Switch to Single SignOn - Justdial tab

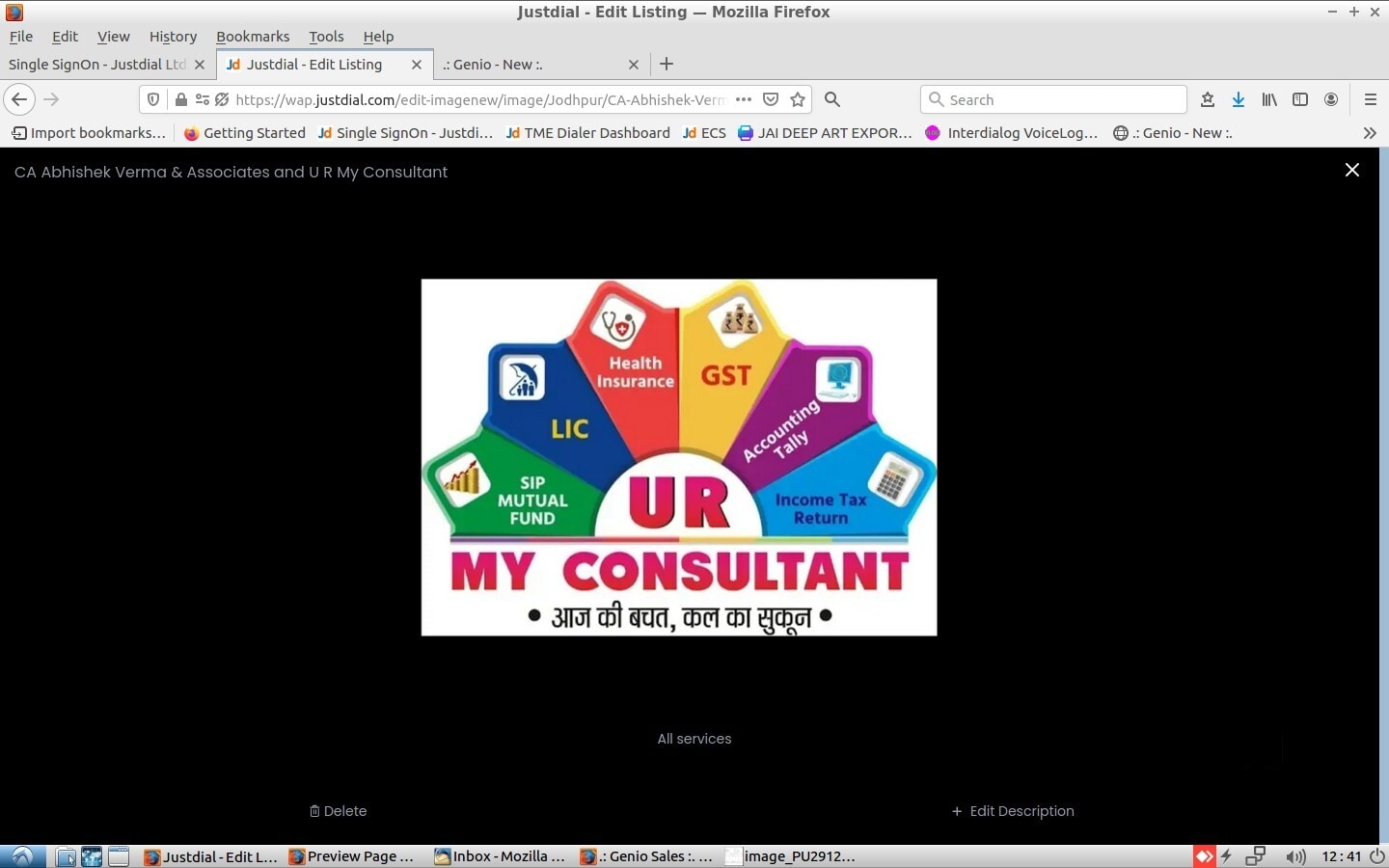(96, 65)
